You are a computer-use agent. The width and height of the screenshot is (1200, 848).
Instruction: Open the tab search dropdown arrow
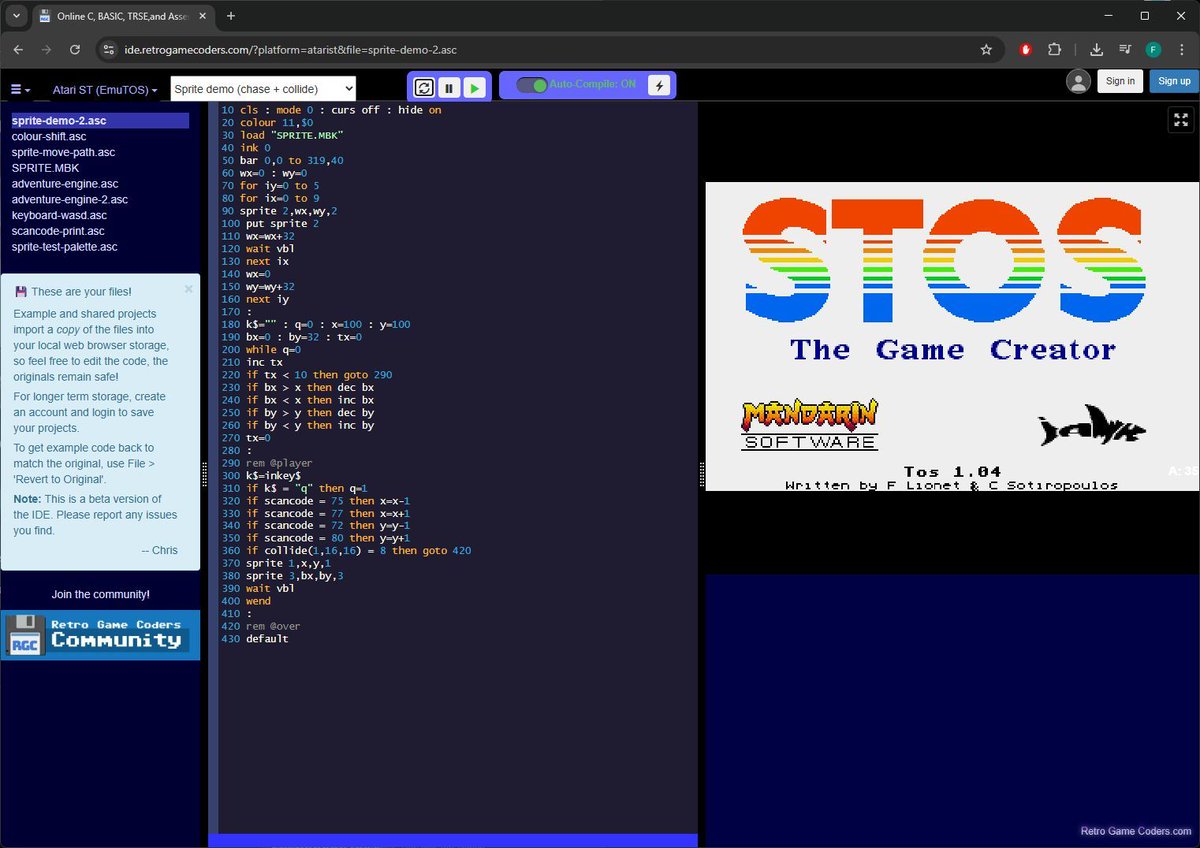(x=16, y=16)
